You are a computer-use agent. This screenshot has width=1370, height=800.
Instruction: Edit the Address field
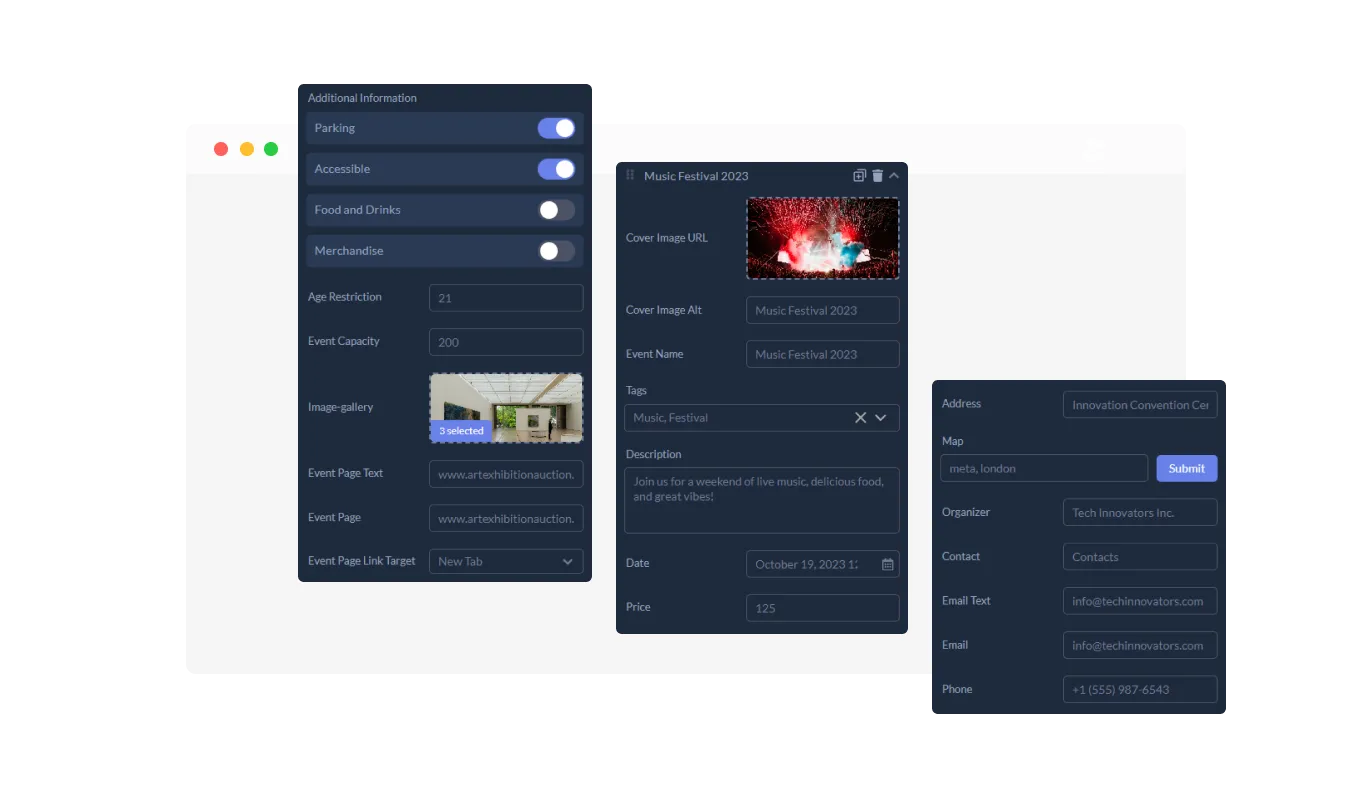[1140, 405]
